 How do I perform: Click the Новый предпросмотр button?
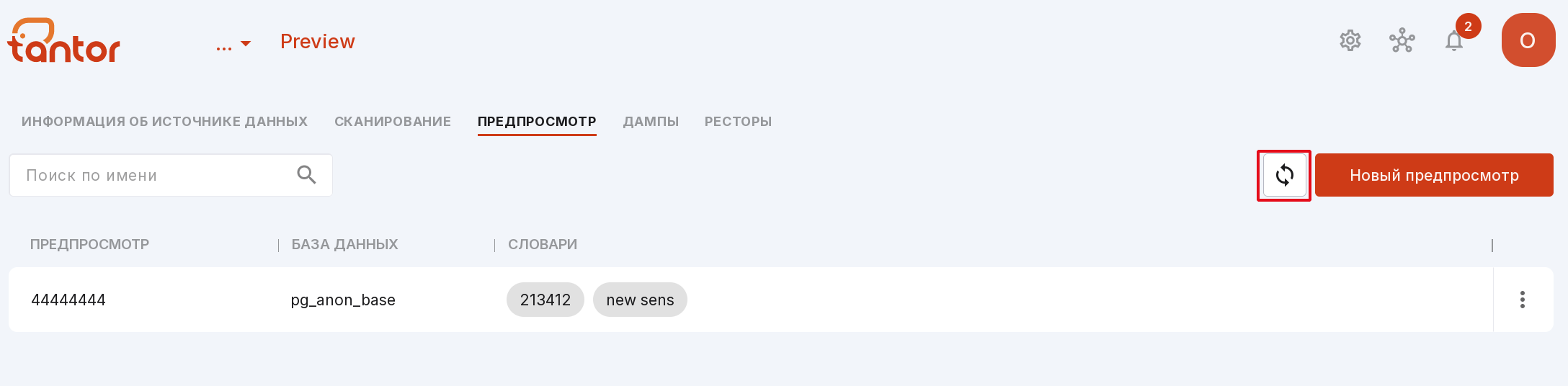point(1434,175)
